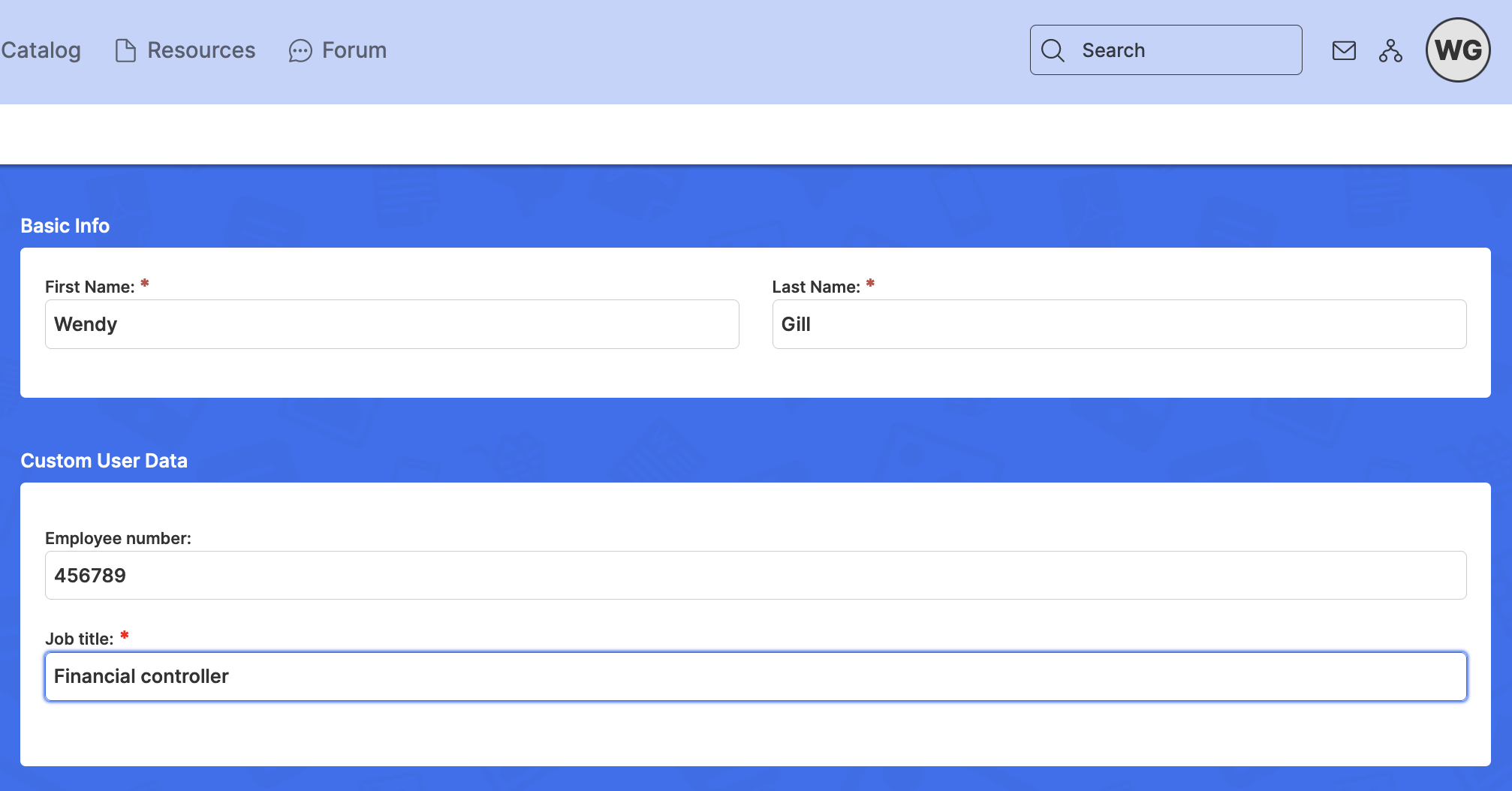The image size is (1512, 791).
Task: Click the Employee number field with 456789
Action: (x=756, y=576)
